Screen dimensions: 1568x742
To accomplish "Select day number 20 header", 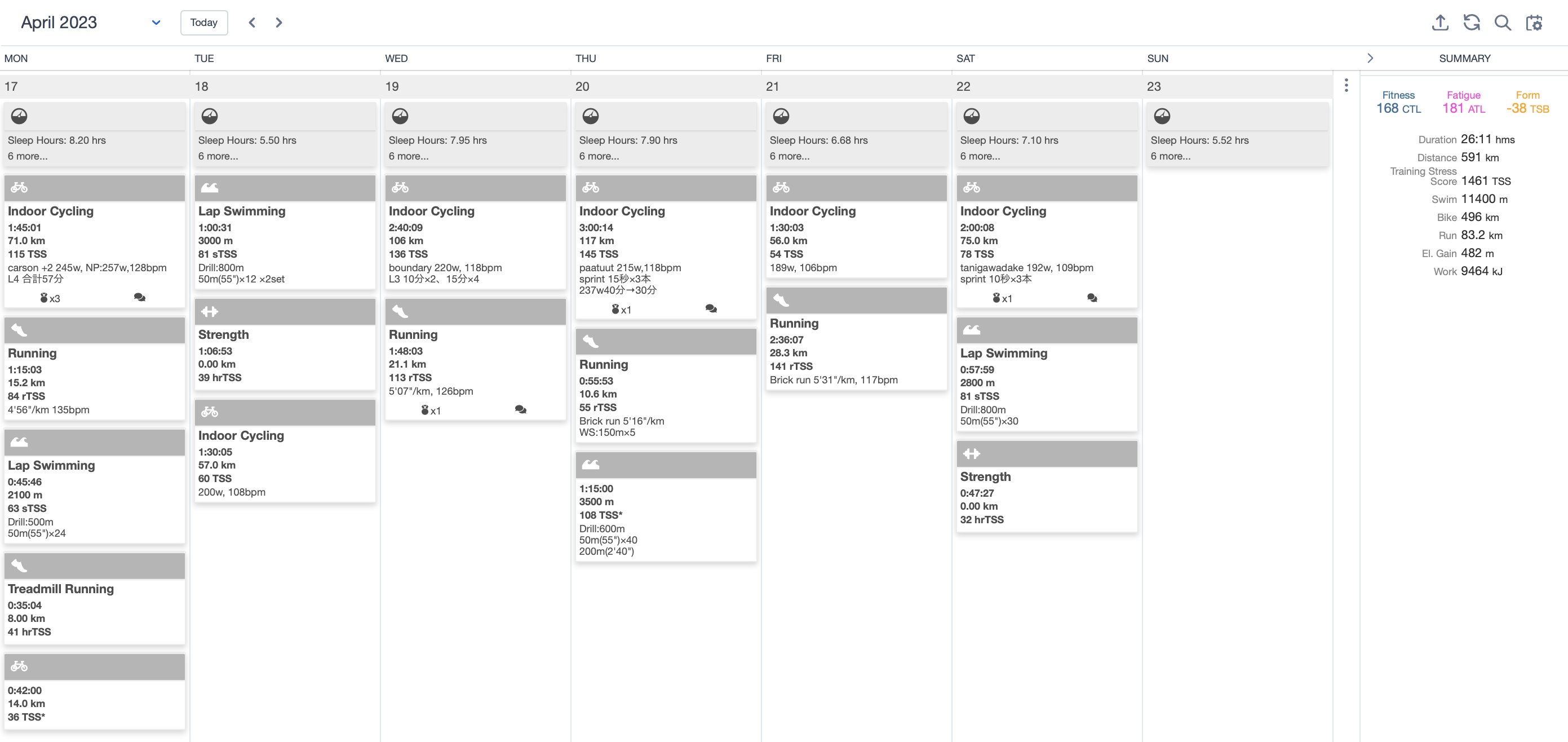I will click(x=583, y=86).
